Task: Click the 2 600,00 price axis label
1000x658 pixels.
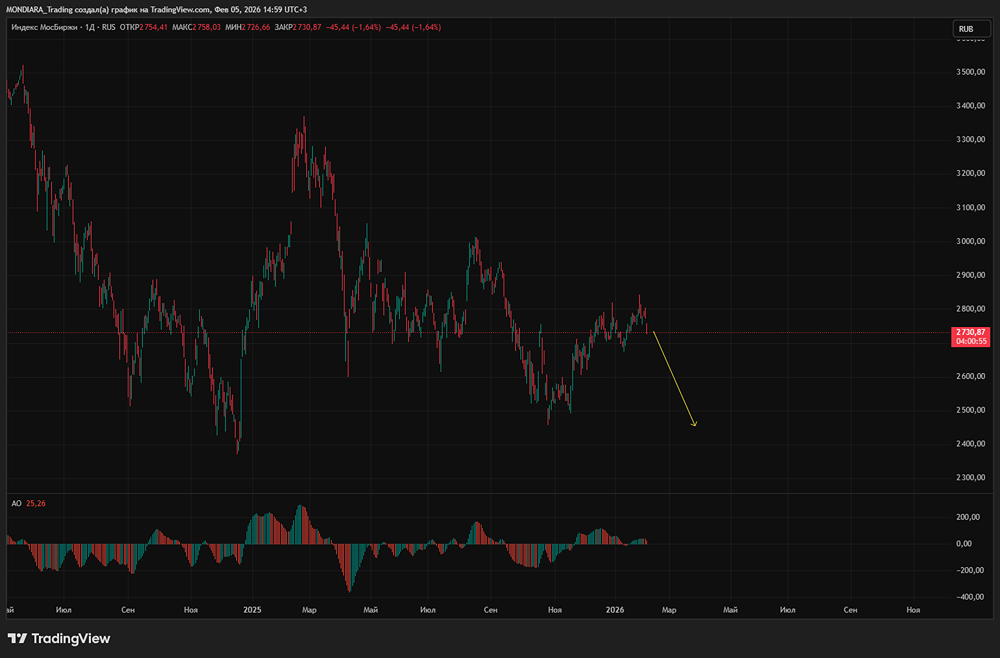Action: 971,376
